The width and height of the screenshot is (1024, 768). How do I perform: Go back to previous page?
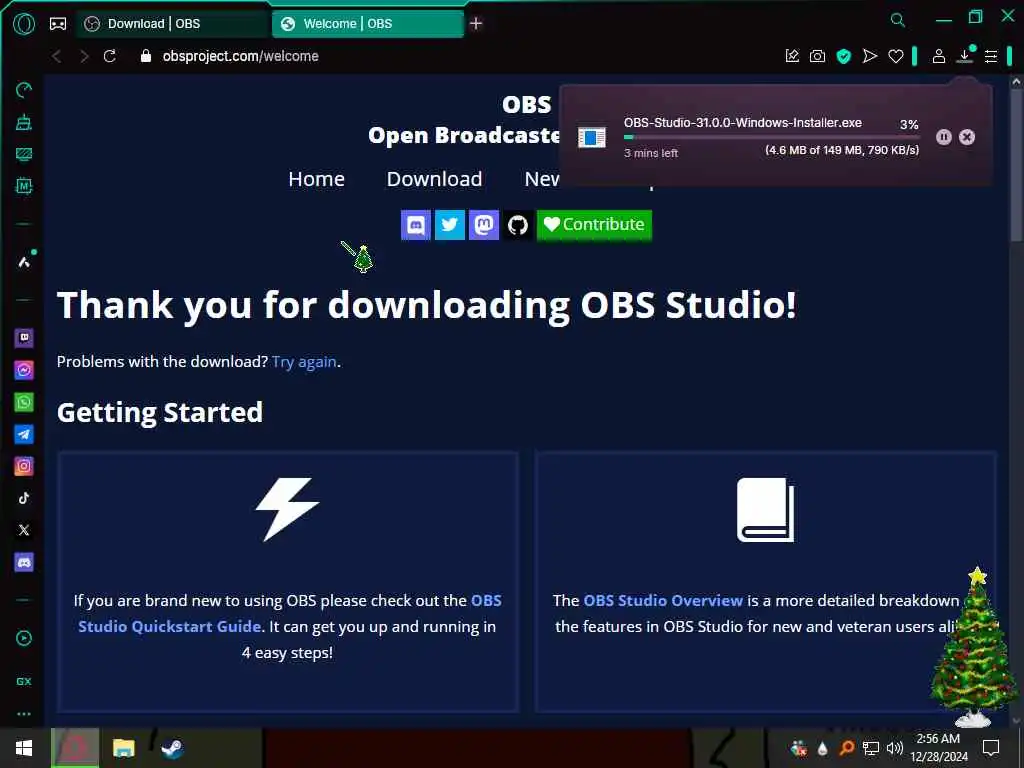57,56
